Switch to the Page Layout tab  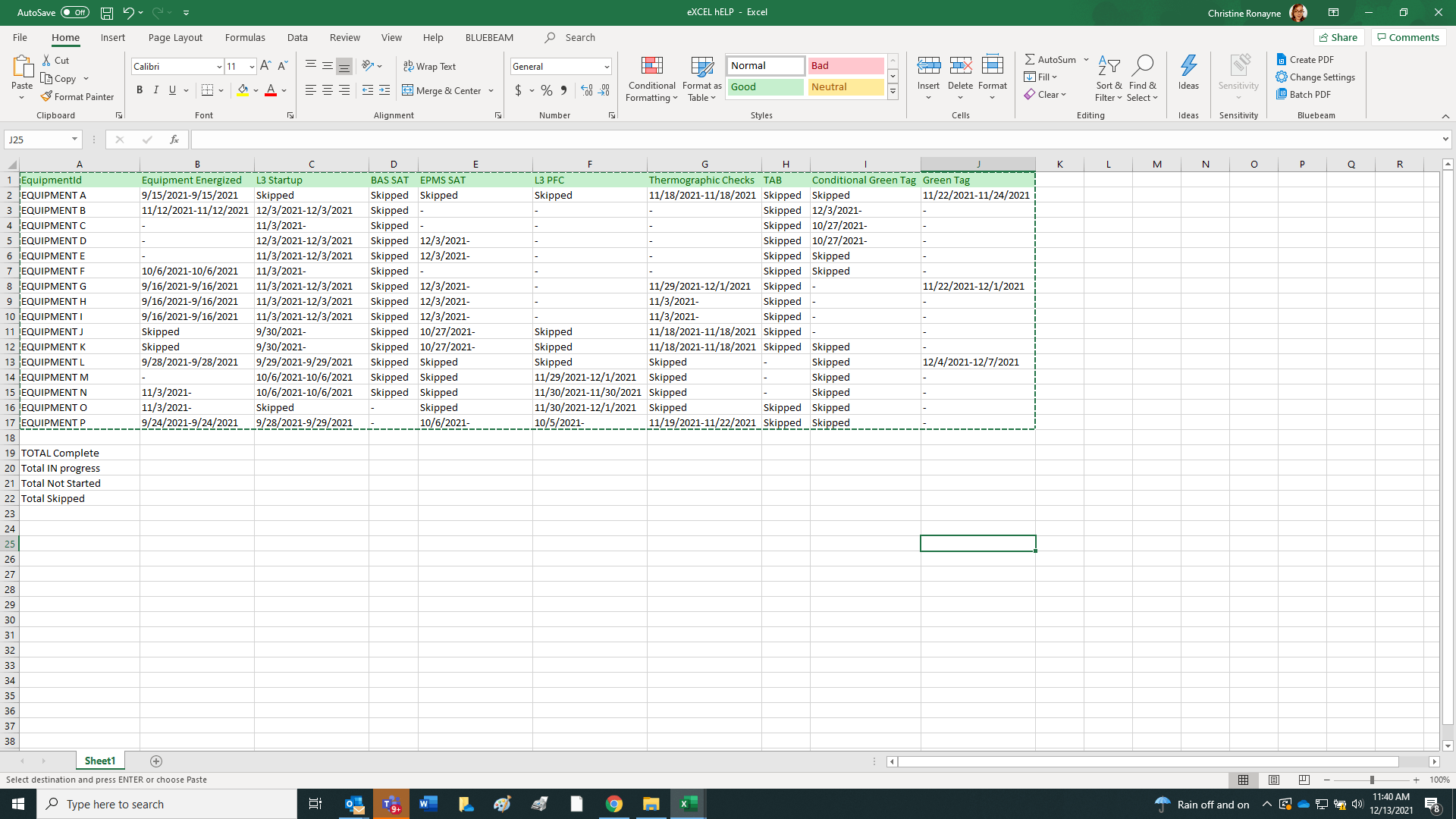tap(175, 37)
